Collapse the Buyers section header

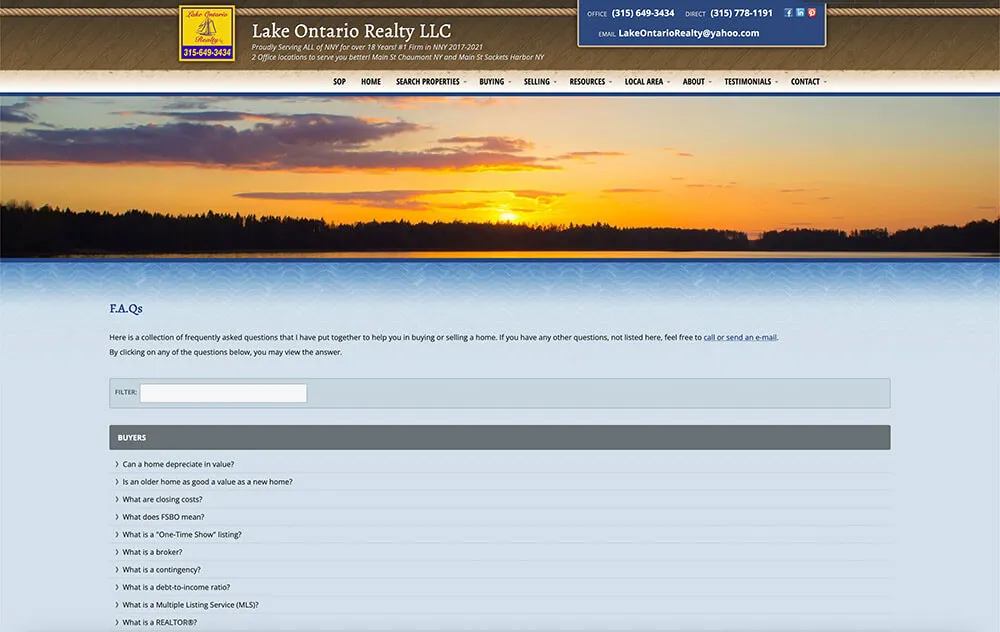click(x=499, y=438)
